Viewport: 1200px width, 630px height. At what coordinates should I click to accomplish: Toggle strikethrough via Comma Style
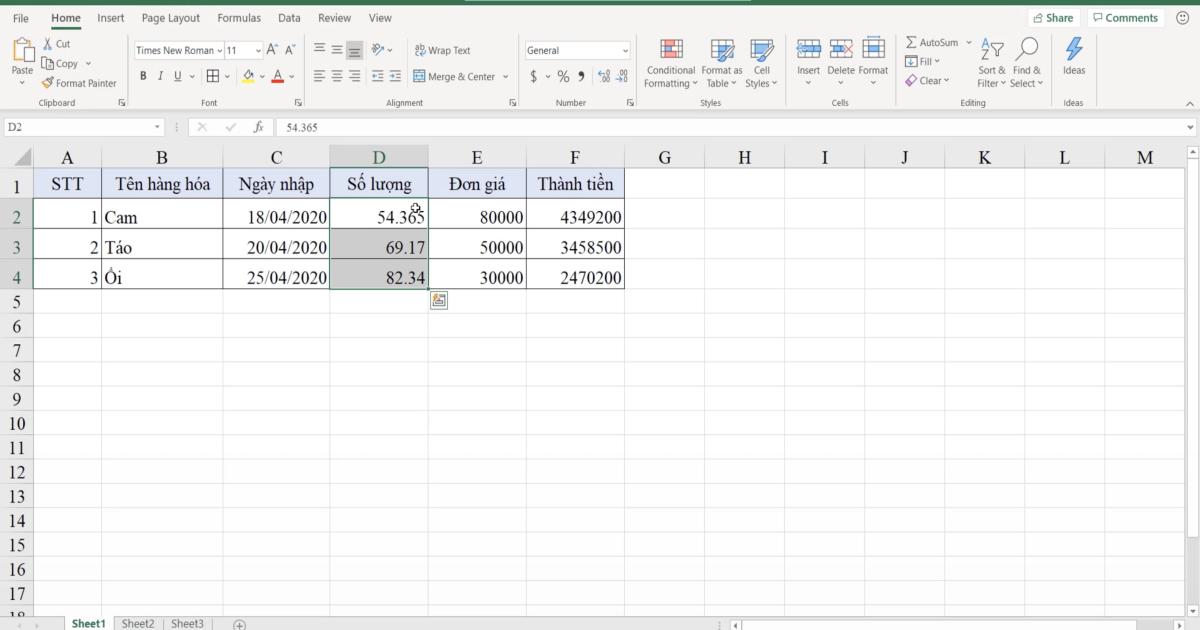[x=580, y=75]
